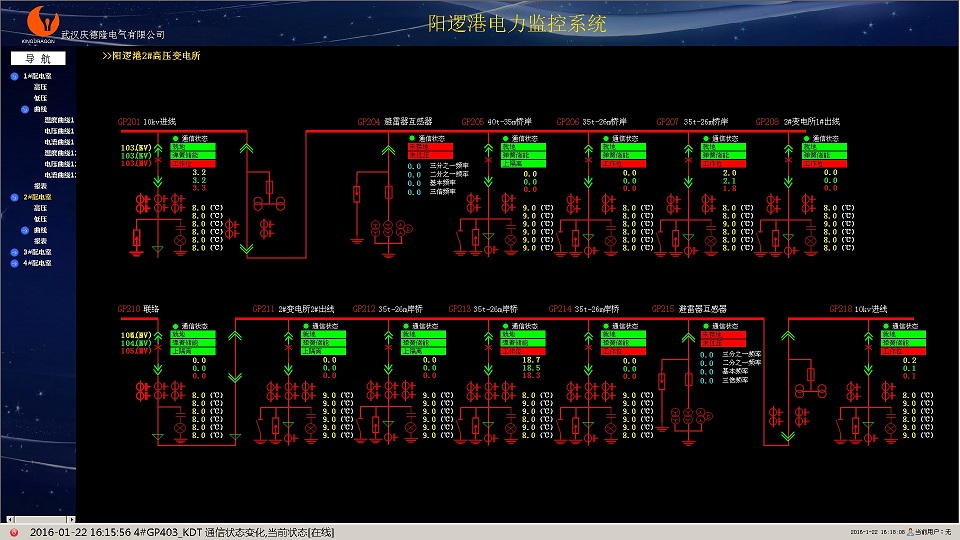This screenshot has width=960, height=540.
Task: Expand the 3#配电室 tree node arrow
Action: (x=14, y=252)
